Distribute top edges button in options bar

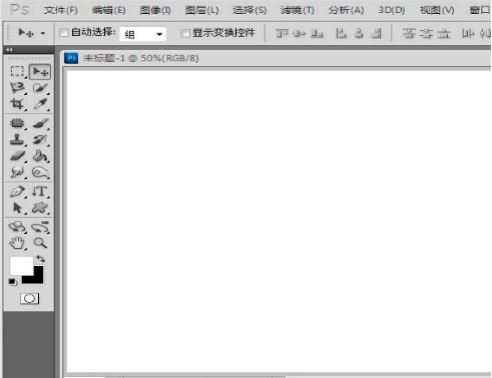click(408, 33)
